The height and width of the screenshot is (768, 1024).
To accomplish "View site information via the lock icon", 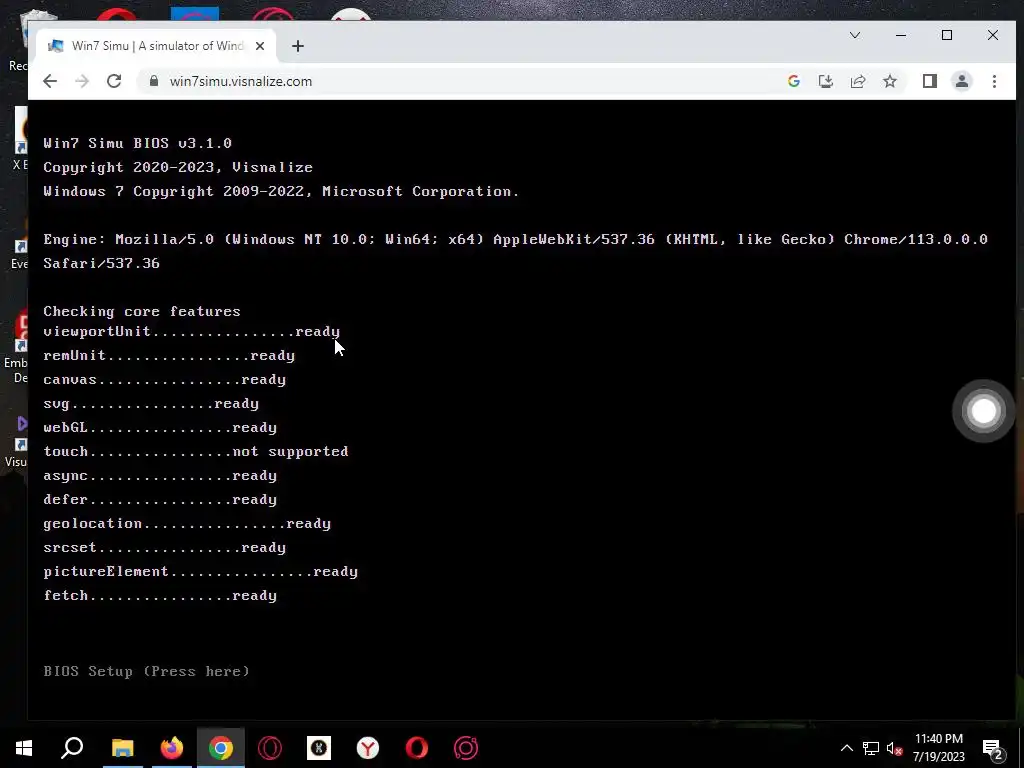I will [x=153, y=81].
